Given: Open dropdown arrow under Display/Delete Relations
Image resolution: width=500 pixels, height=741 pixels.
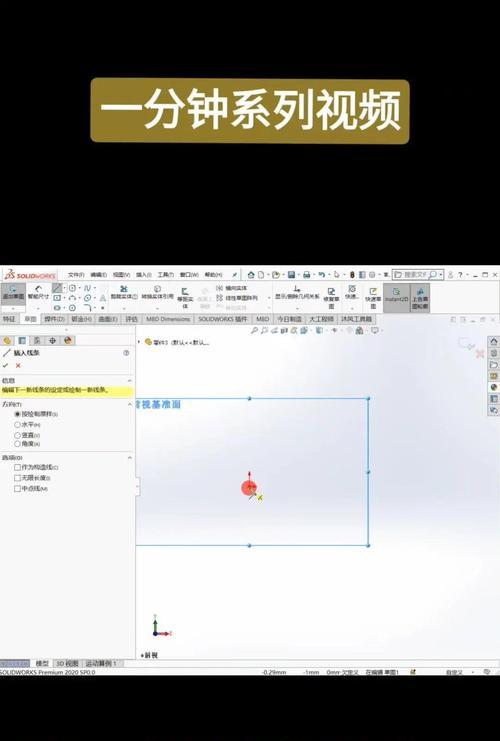Looking at the screenshot, I should (x=297, y=309).
